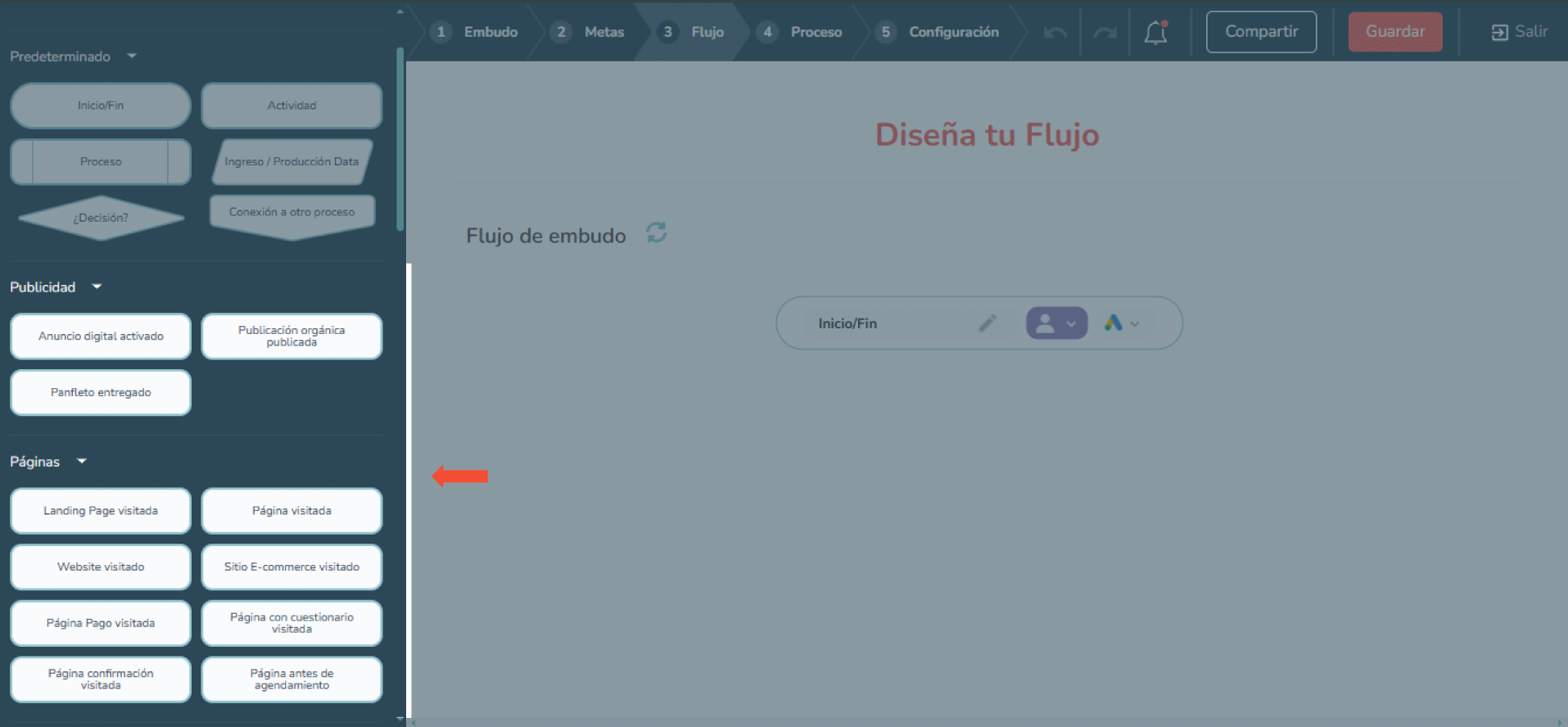Collapse the Páginas section
1568x727 pixels.
point(81,461)
